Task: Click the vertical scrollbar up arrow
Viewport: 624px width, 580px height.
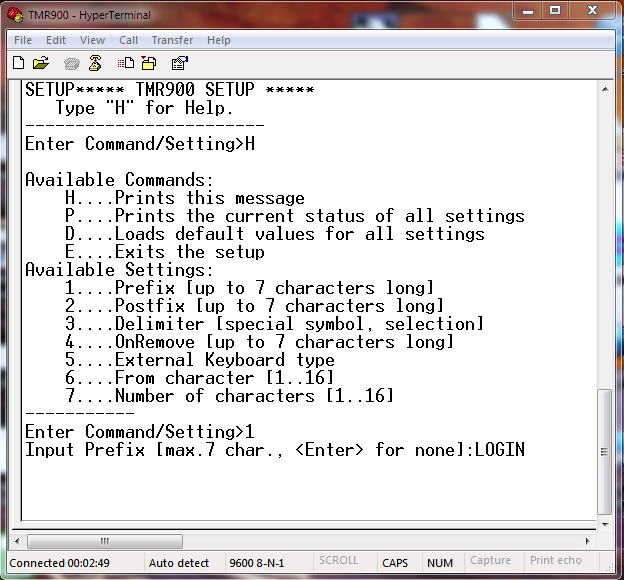Action: click(x=605, y=89)
